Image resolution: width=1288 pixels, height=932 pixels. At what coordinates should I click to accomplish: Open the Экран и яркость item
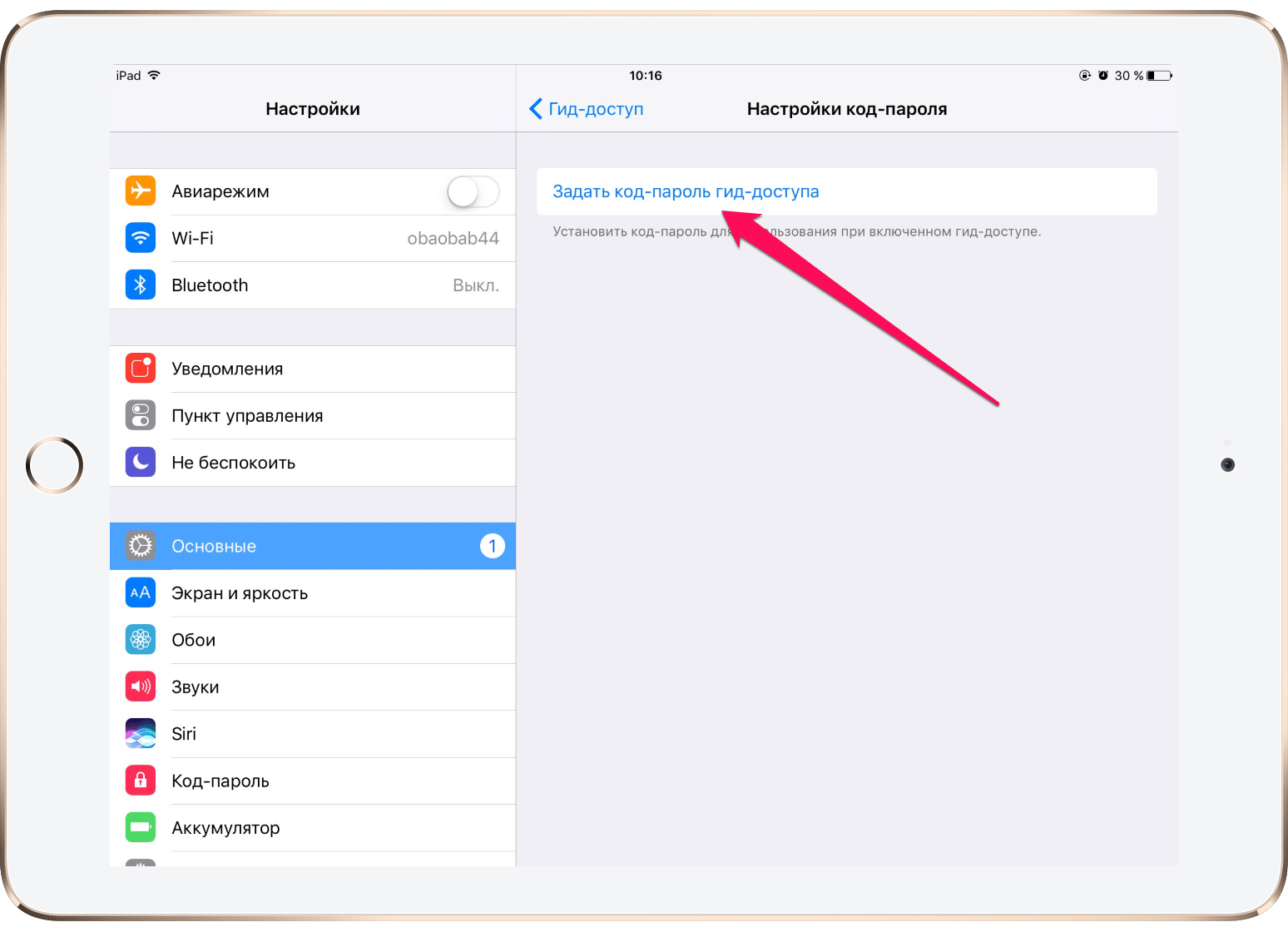coord(313,592)
